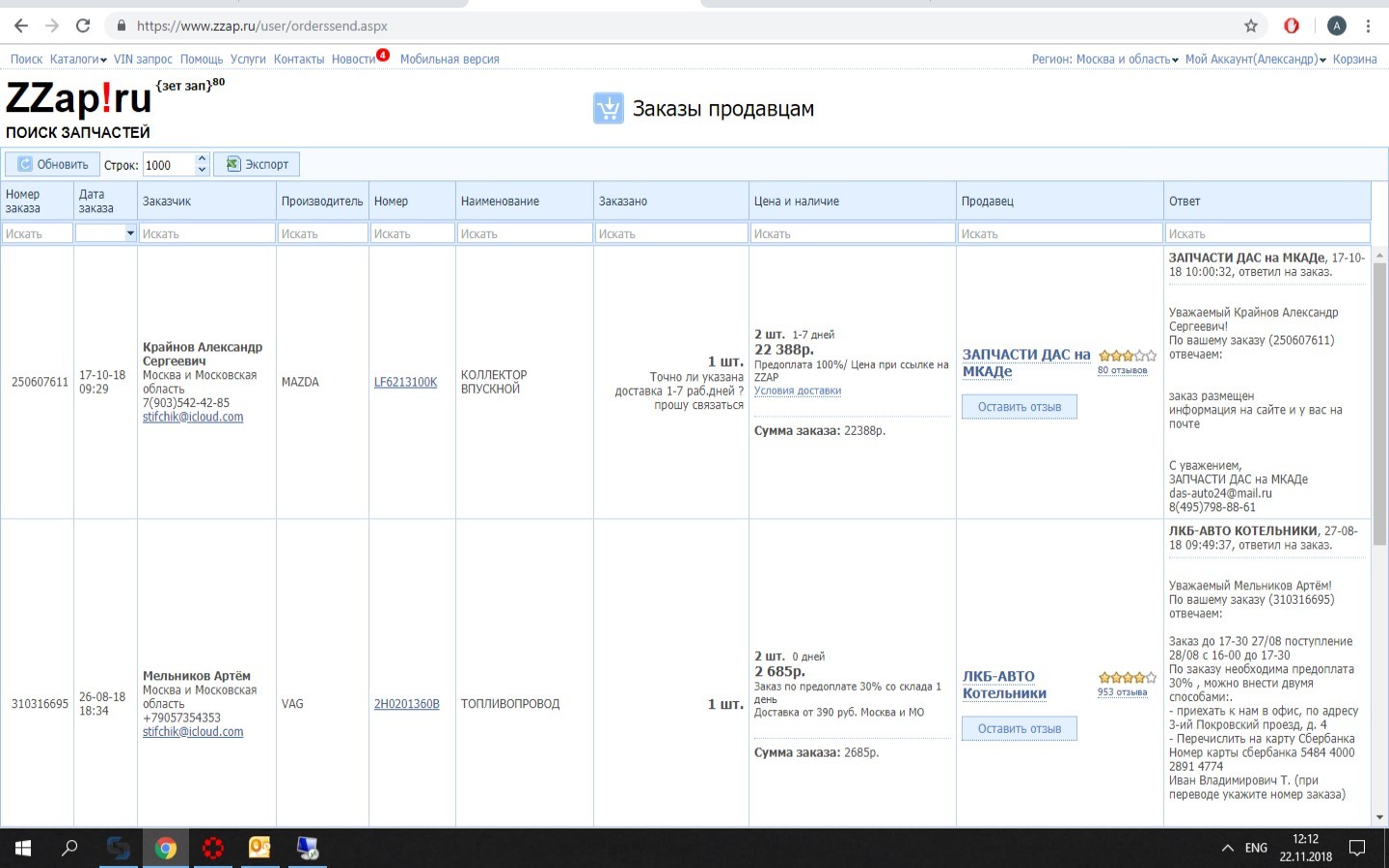
Task: Click the Экспорт button
Action: 257,164
